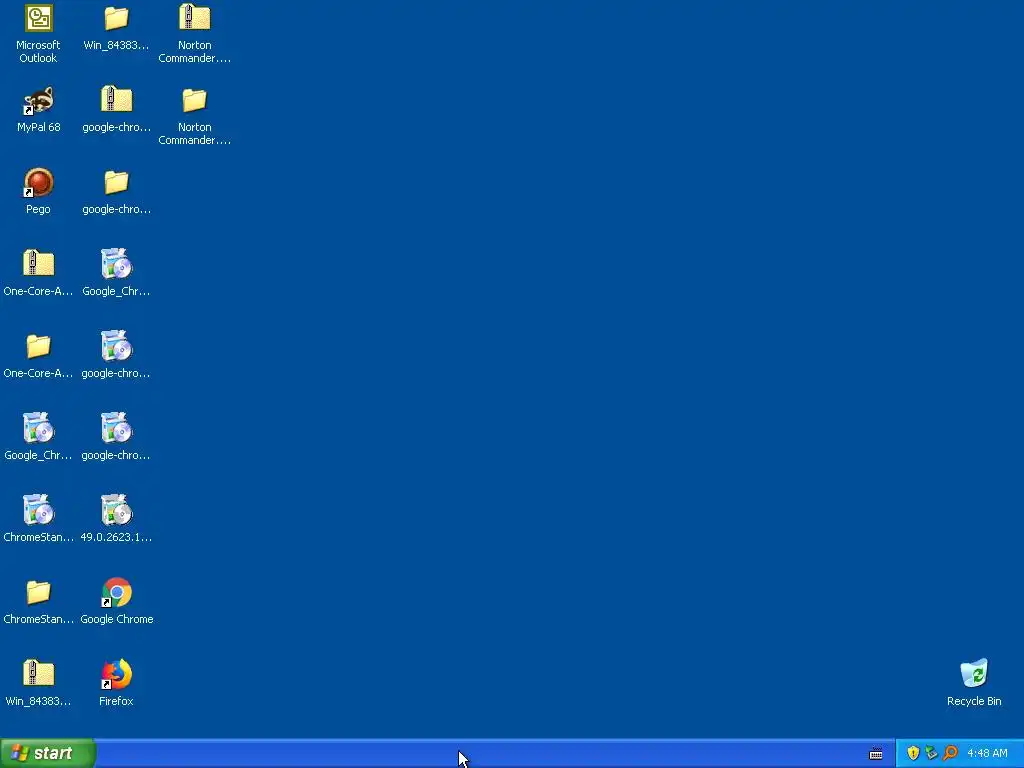Select the google-chro... zip archive
This screenshot has height=768, width=1024.
click(116, 109)
